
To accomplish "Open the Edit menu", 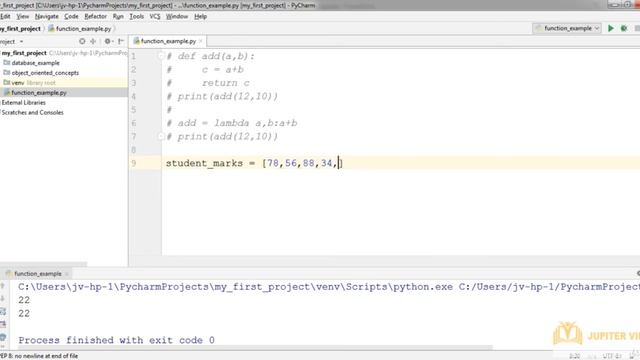I will (5, 16).
